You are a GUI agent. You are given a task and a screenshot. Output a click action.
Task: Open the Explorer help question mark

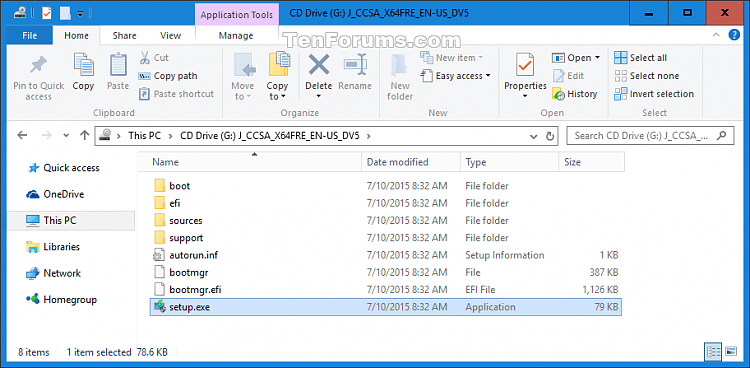(x=734, y=35)
